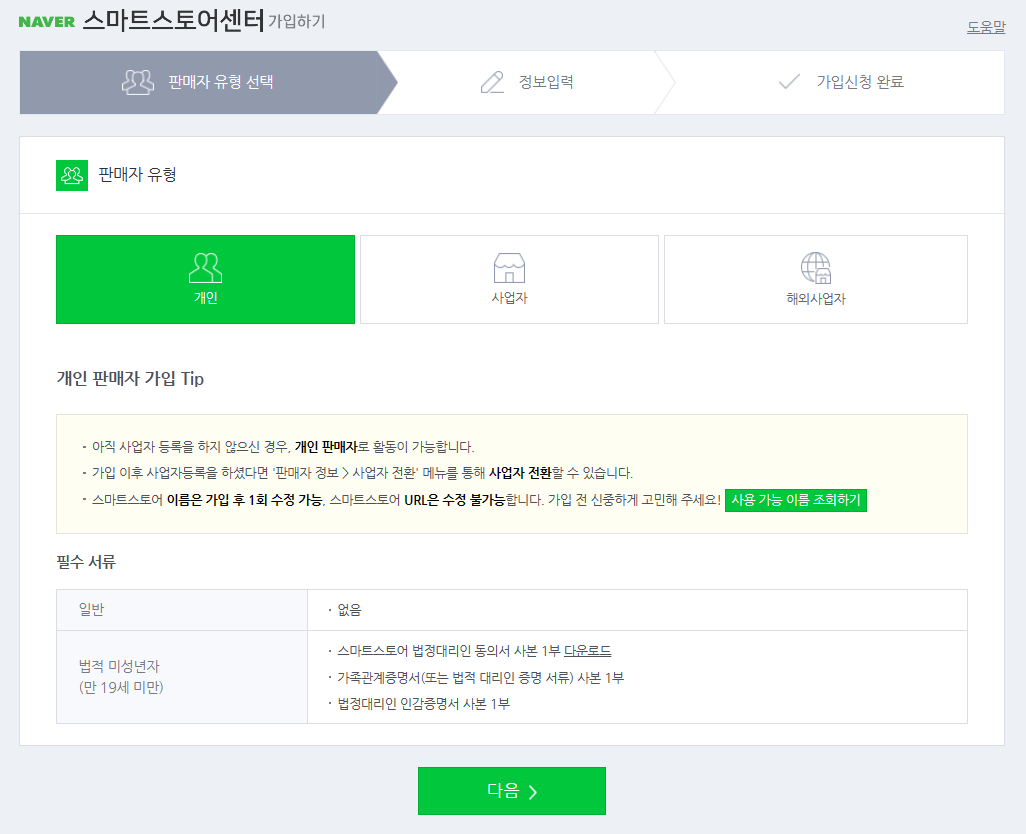The image size is (1026, 834).
Task: Click the 일반 table row label
Action: coord(92,610)
